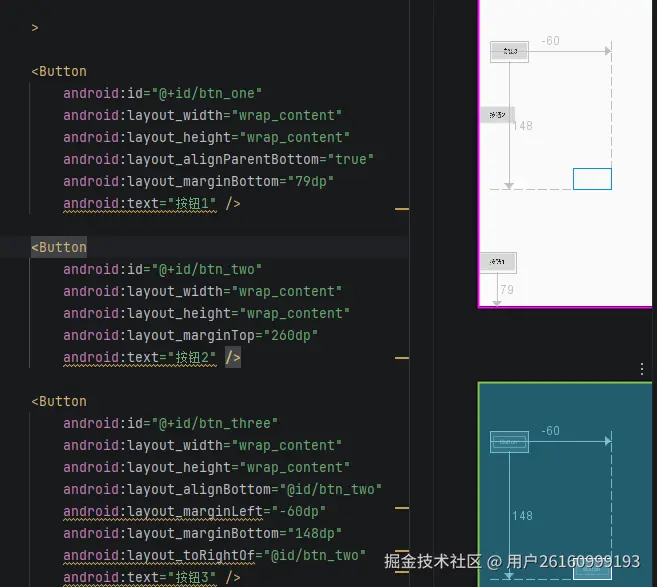Click the 148 margin label in blueprint view
The image size is (657, 587).
click(522, 516)
